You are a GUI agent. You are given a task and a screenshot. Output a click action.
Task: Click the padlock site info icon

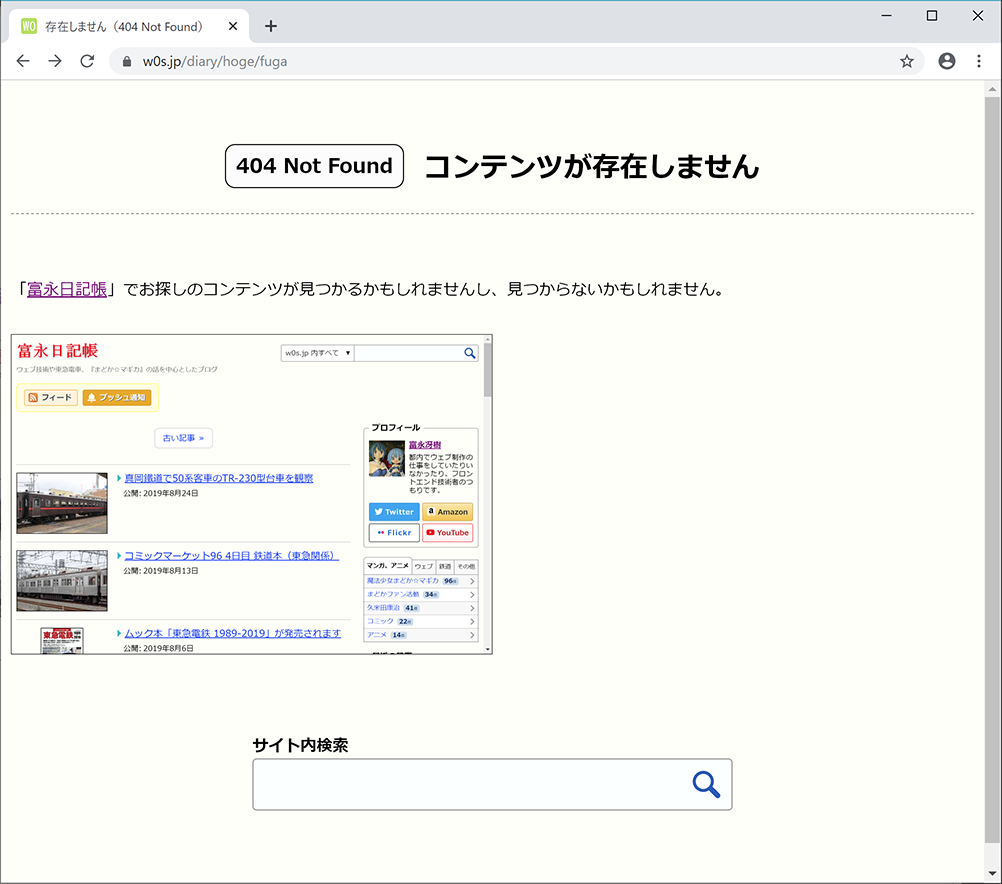click(127, 61)
